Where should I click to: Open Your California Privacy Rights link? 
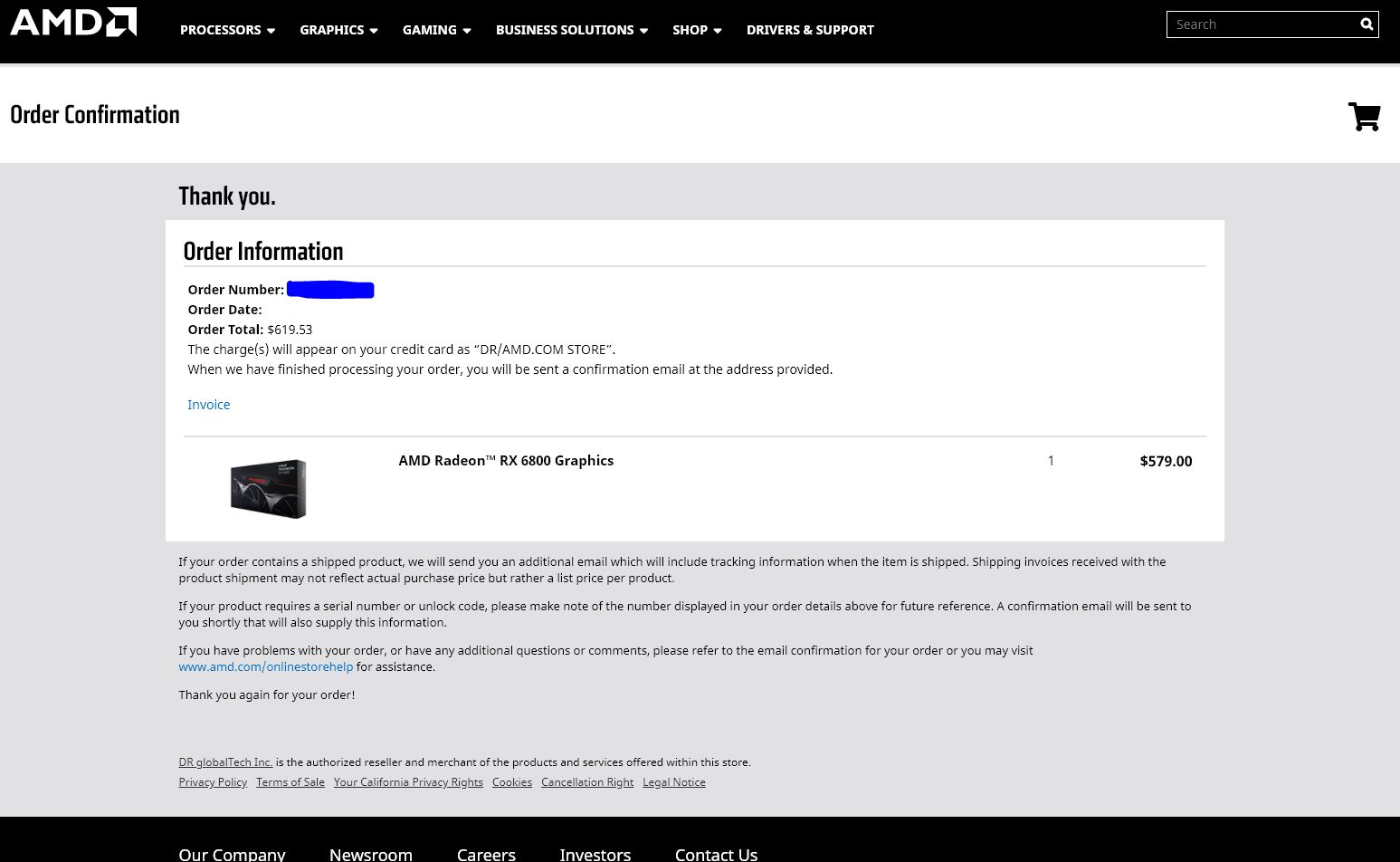pos(408,782)
